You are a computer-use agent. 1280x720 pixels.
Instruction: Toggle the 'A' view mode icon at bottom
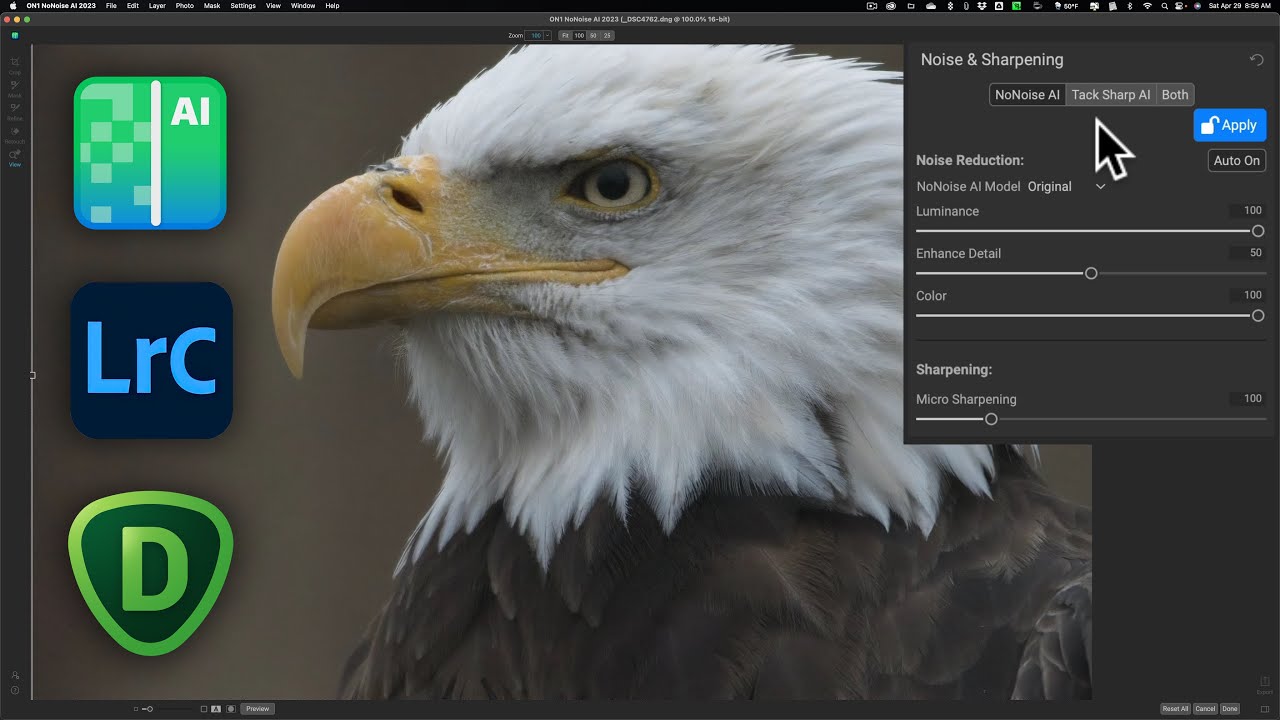(216, 709)
